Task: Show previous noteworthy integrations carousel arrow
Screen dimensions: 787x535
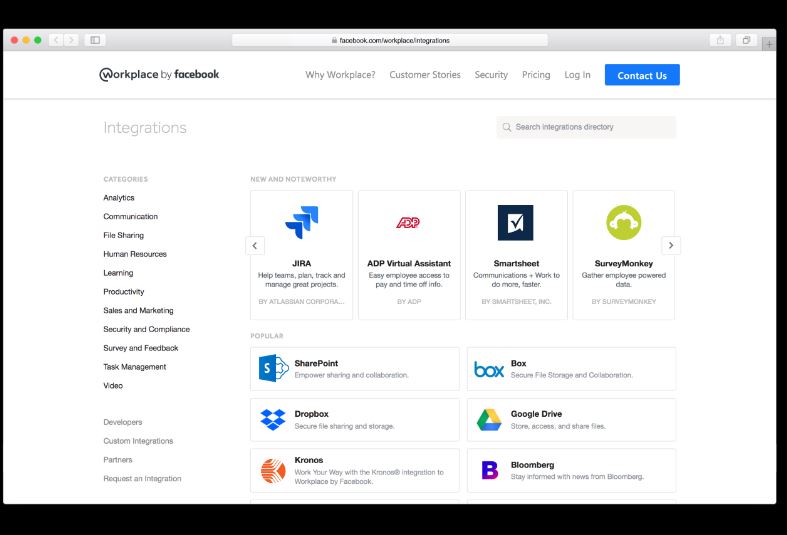Action: pos(255,245)
